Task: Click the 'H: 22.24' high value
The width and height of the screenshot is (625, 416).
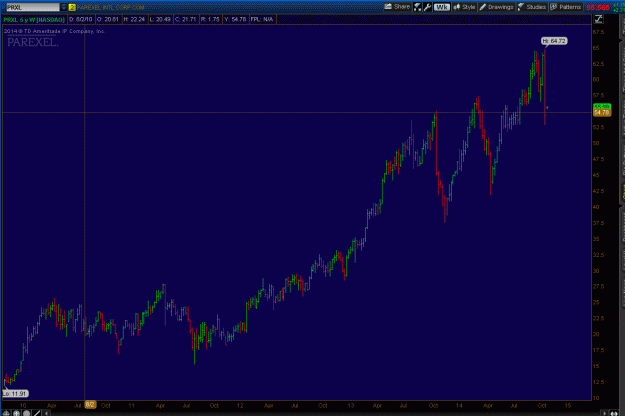Action: pos(134,19)
